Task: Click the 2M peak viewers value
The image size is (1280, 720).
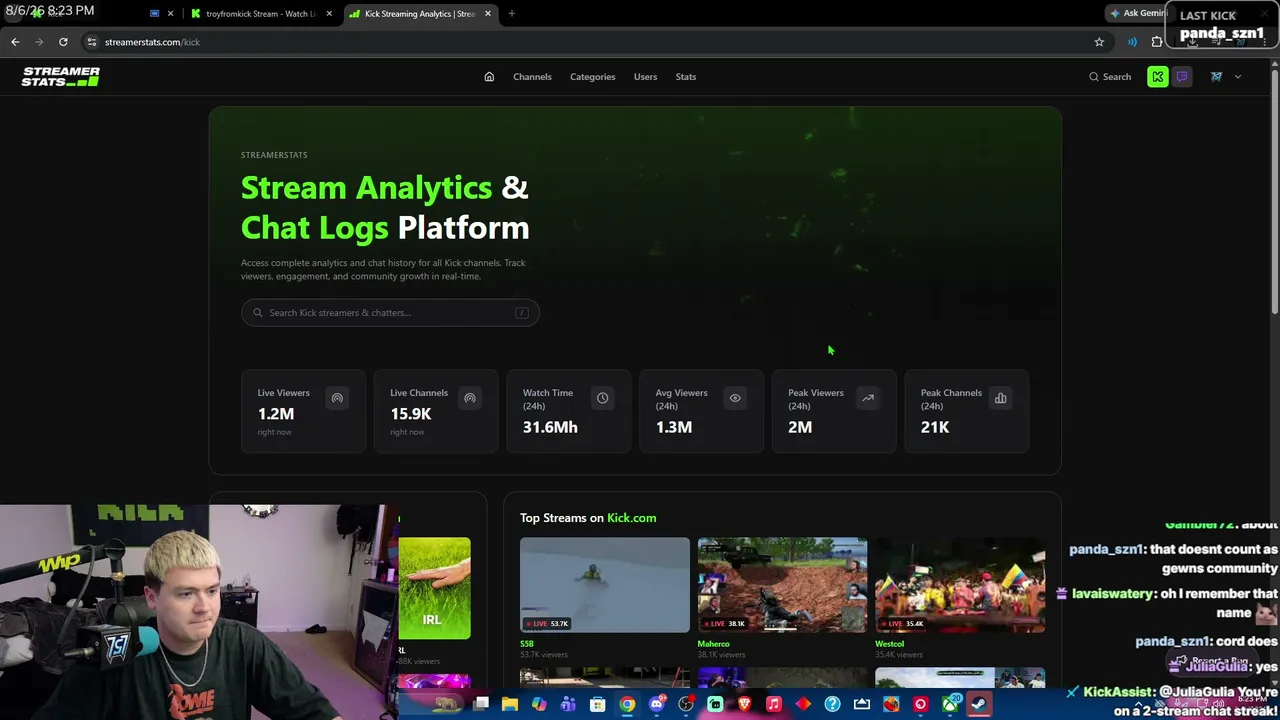Action: [800, 427]
